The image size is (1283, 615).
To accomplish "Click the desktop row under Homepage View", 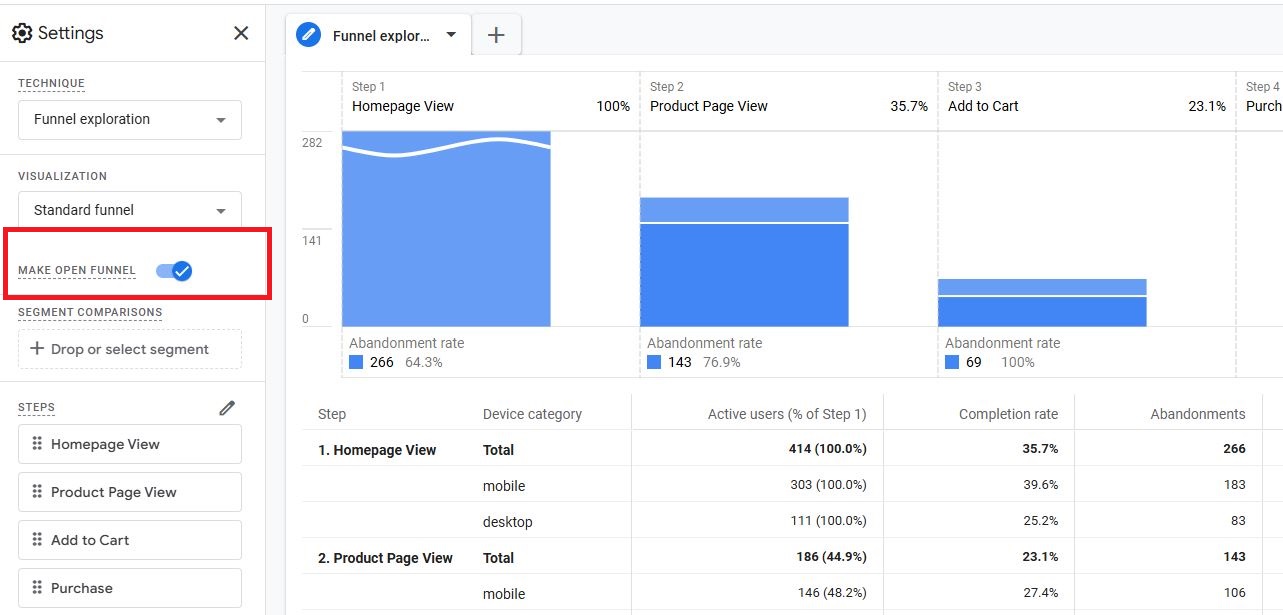I will (508, 522).
